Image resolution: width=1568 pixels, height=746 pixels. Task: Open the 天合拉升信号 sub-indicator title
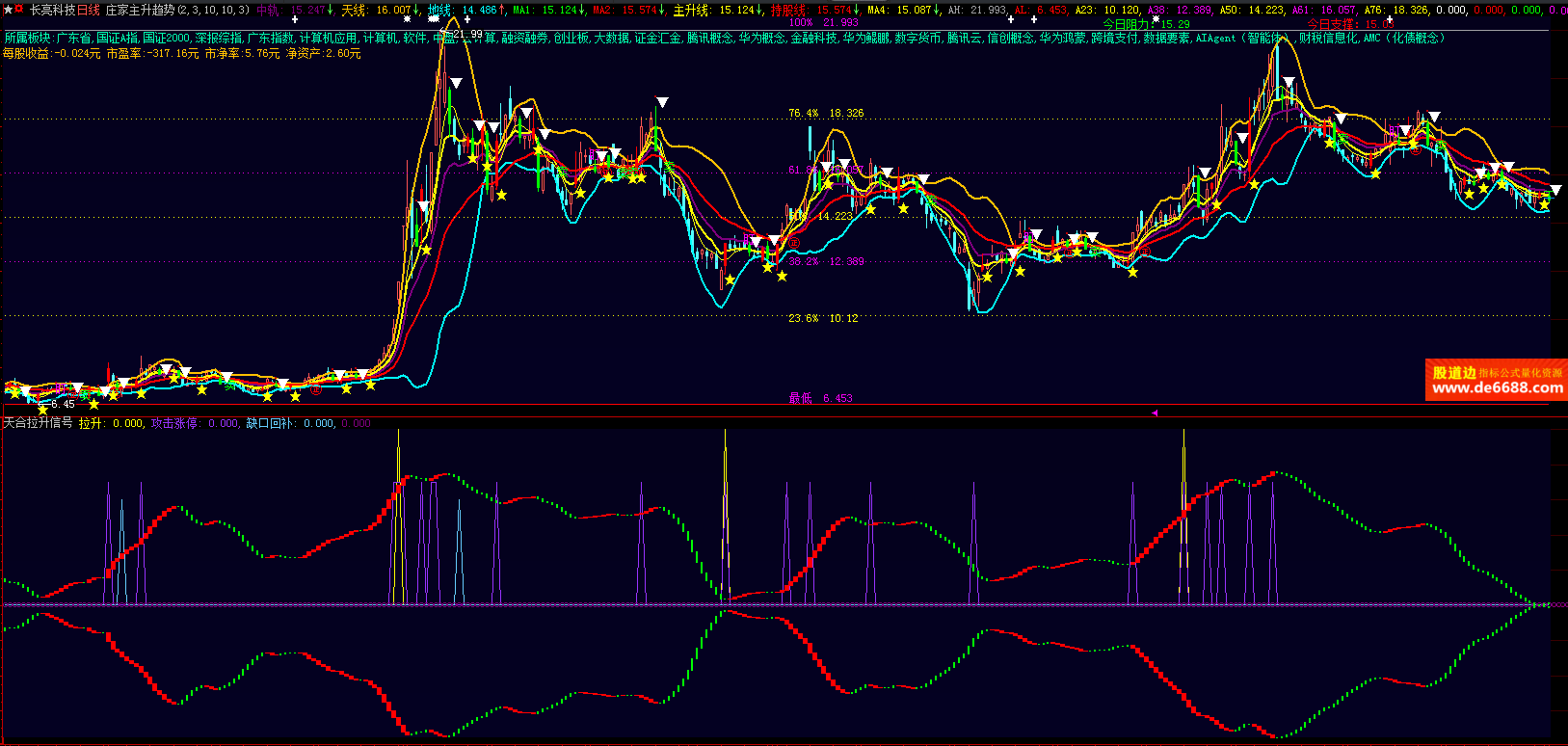pos(38,423)
